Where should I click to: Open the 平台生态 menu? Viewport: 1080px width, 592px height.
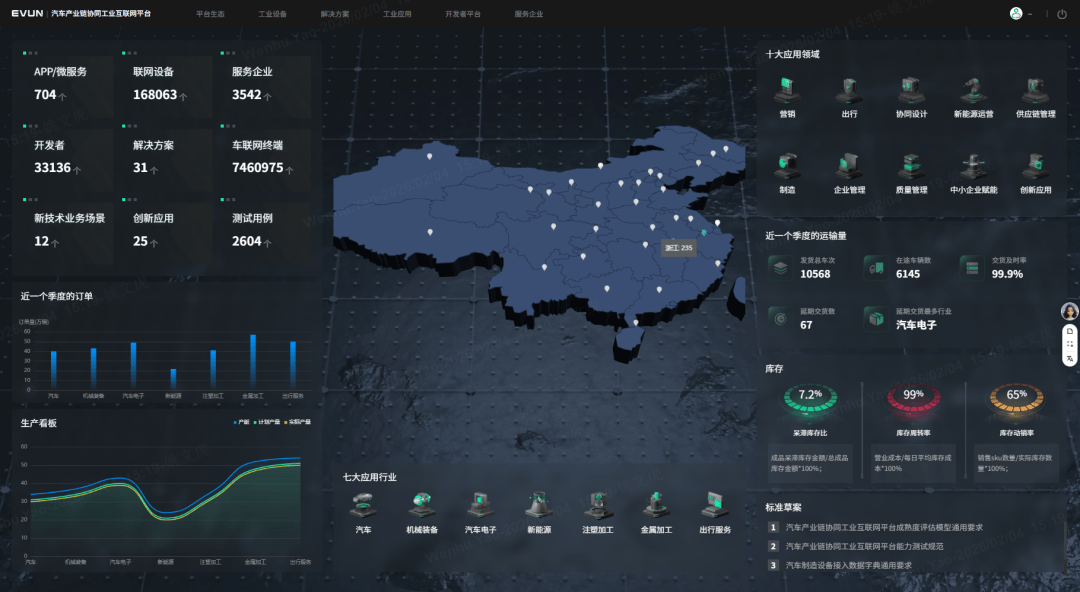(210, 15)
